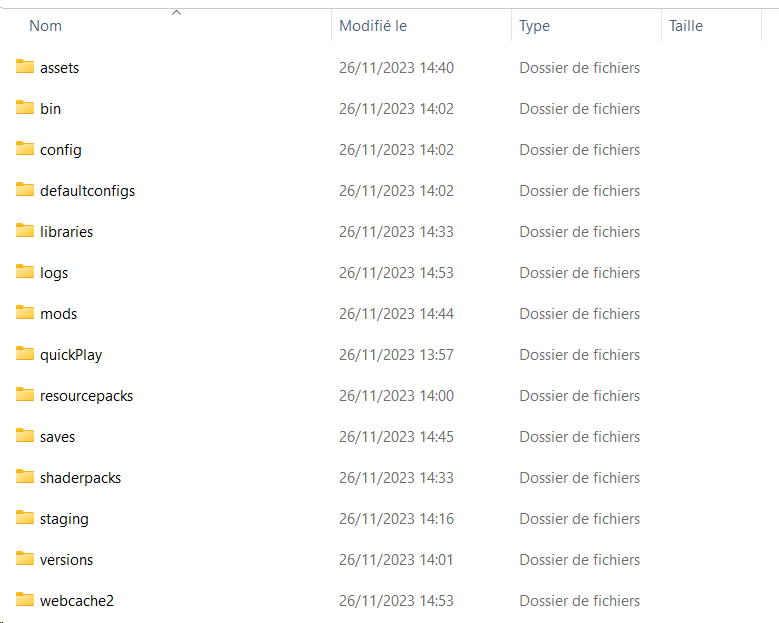Image resolution: width=779 pixels, height=623 pixels.
Task: Select the libraries folder name
Action: [66, 232]
